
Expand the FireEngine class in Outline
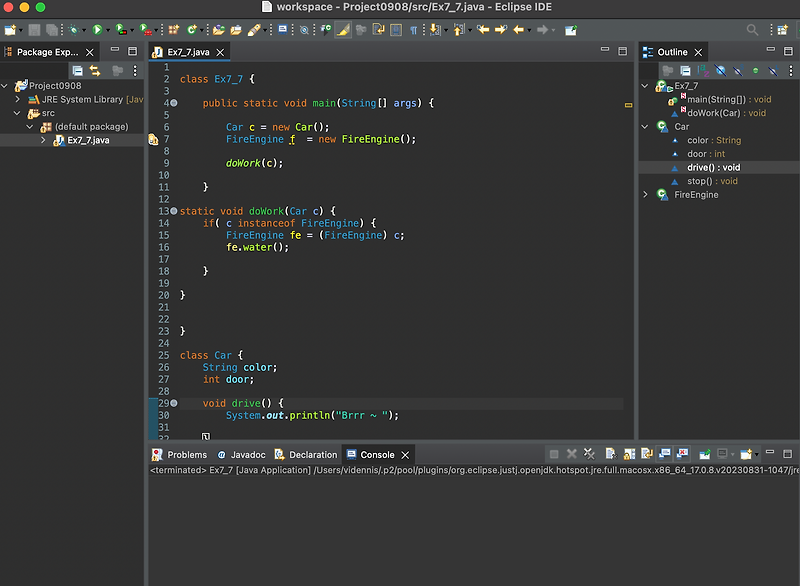(x=645, y=194)
